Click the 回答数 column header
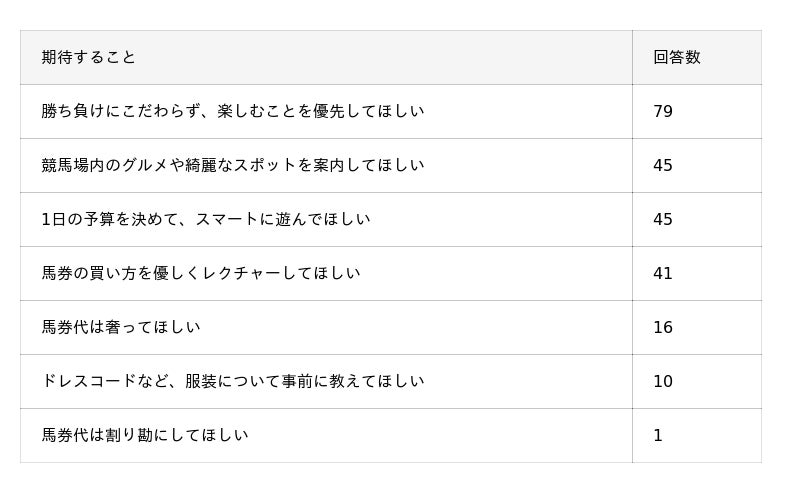 click(677, 58)
